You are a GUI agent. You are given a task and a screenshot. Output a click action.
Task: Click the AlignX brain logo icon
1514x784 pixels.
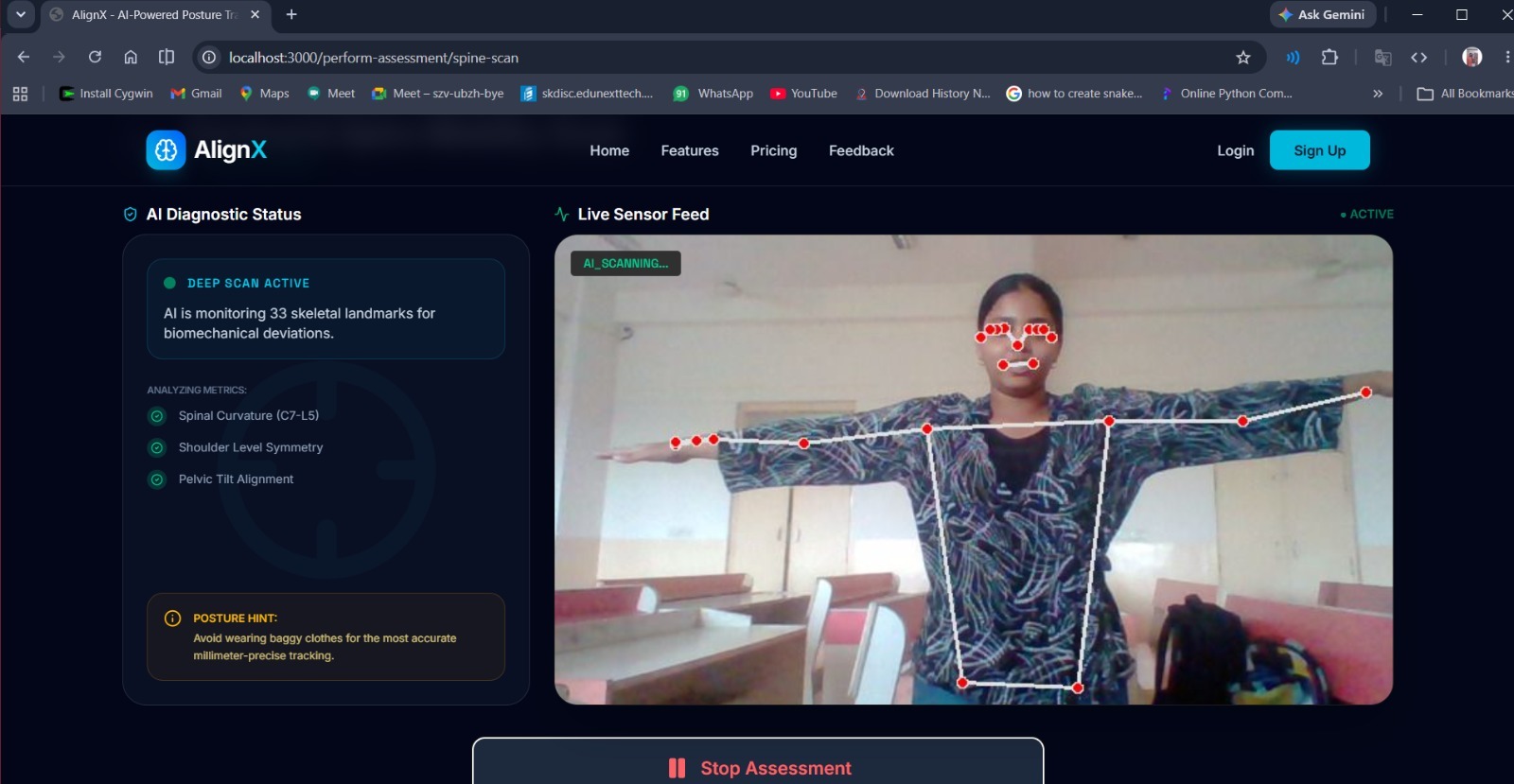pyautogui.click(x=166, y=150)
